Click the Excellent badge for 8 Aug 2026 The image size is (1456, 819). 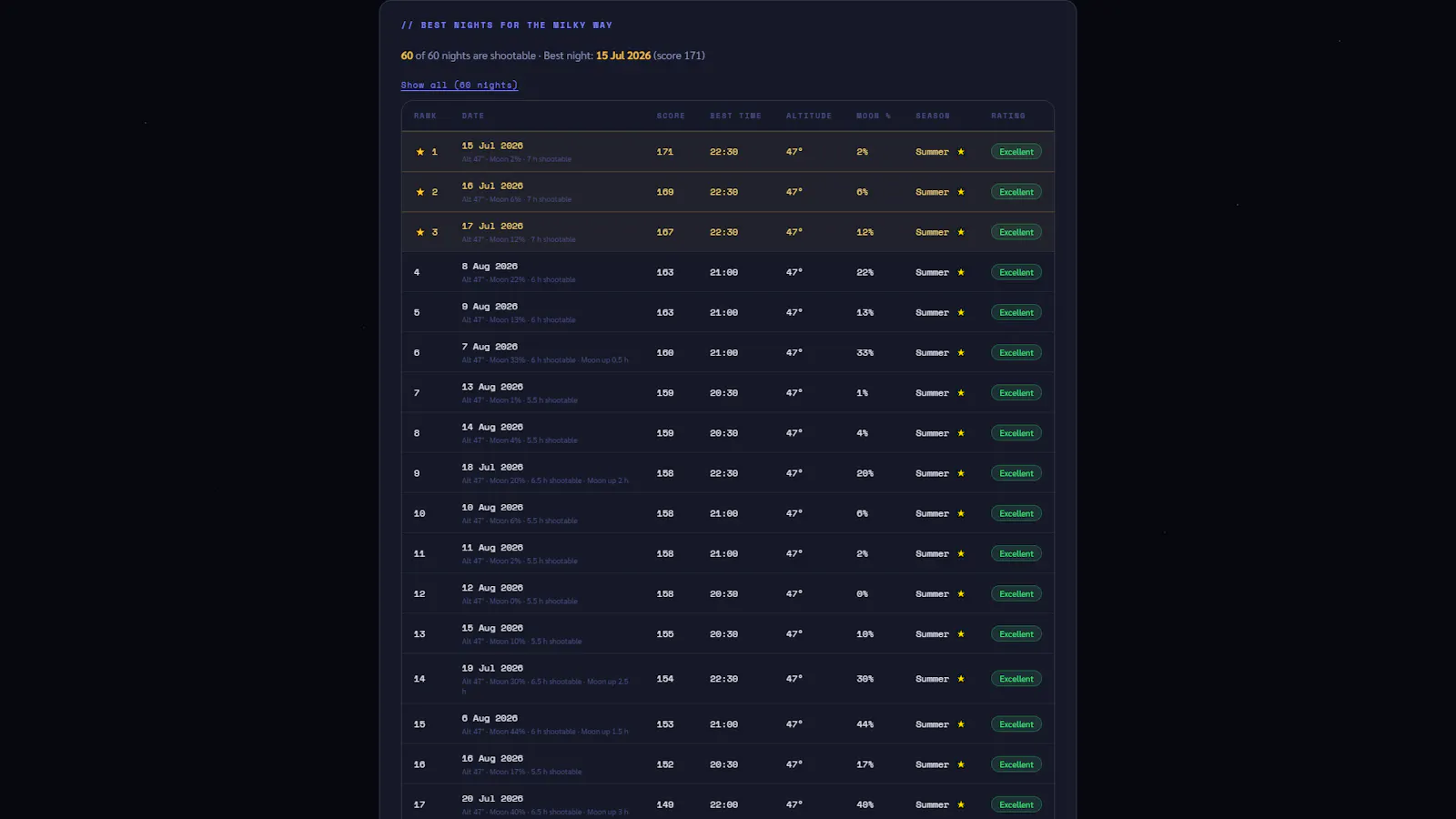(1016, 272)
